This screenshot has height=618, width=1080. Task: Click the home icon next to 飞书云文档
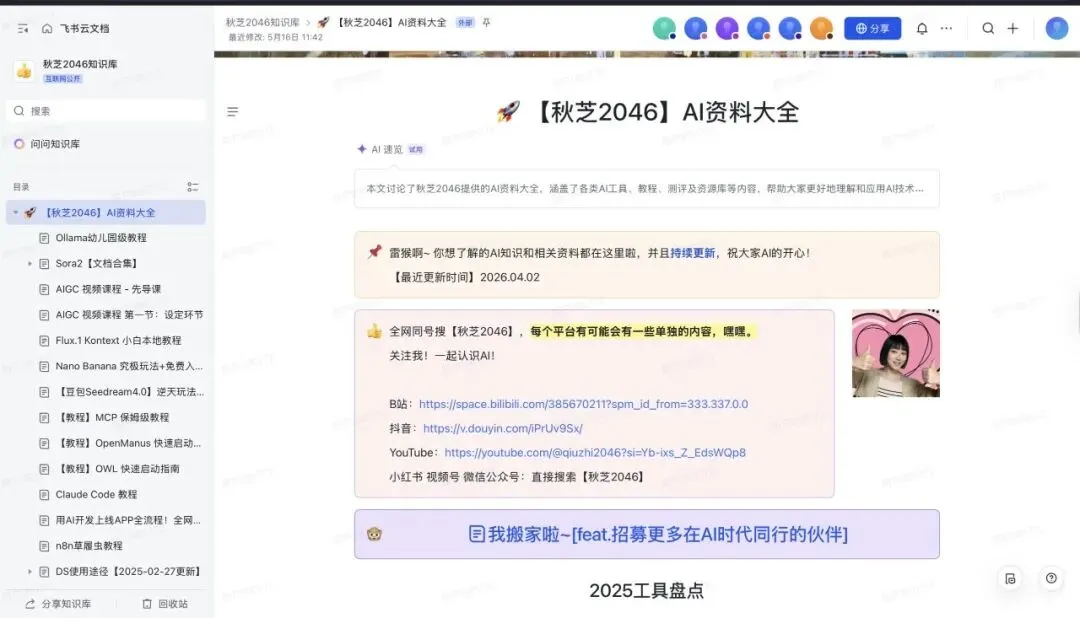pyautogui.click(x=47, y=28)
